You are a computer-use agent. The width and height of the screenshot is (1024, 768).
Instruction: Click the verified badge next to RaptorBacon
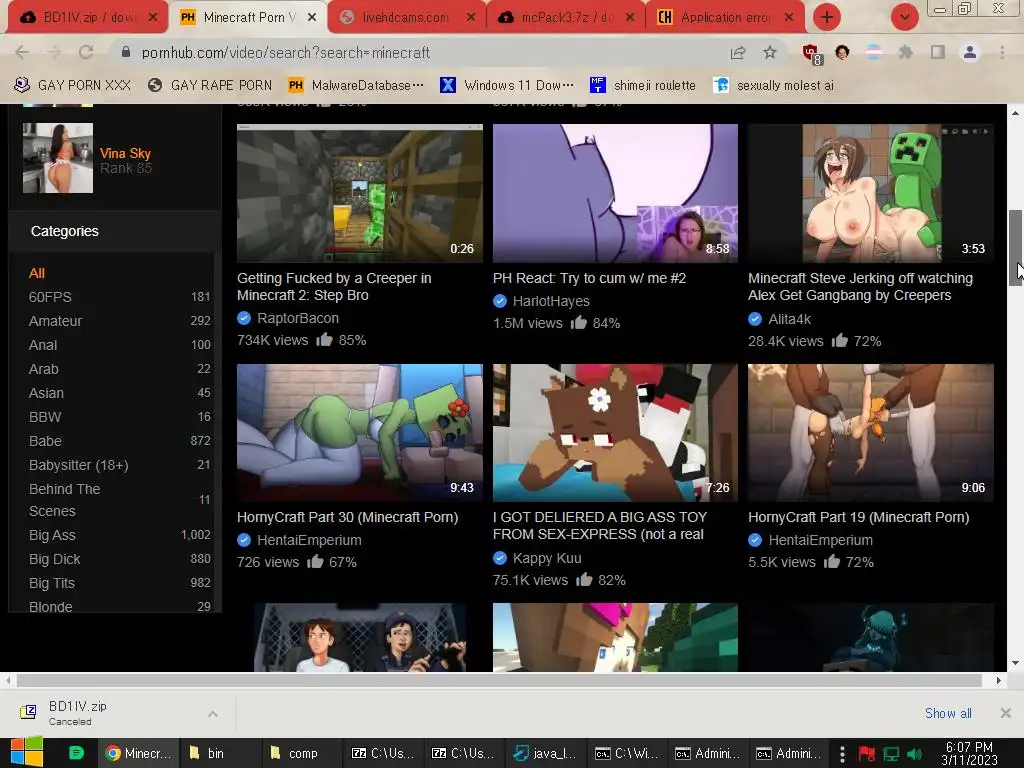(x=244, y=318)
